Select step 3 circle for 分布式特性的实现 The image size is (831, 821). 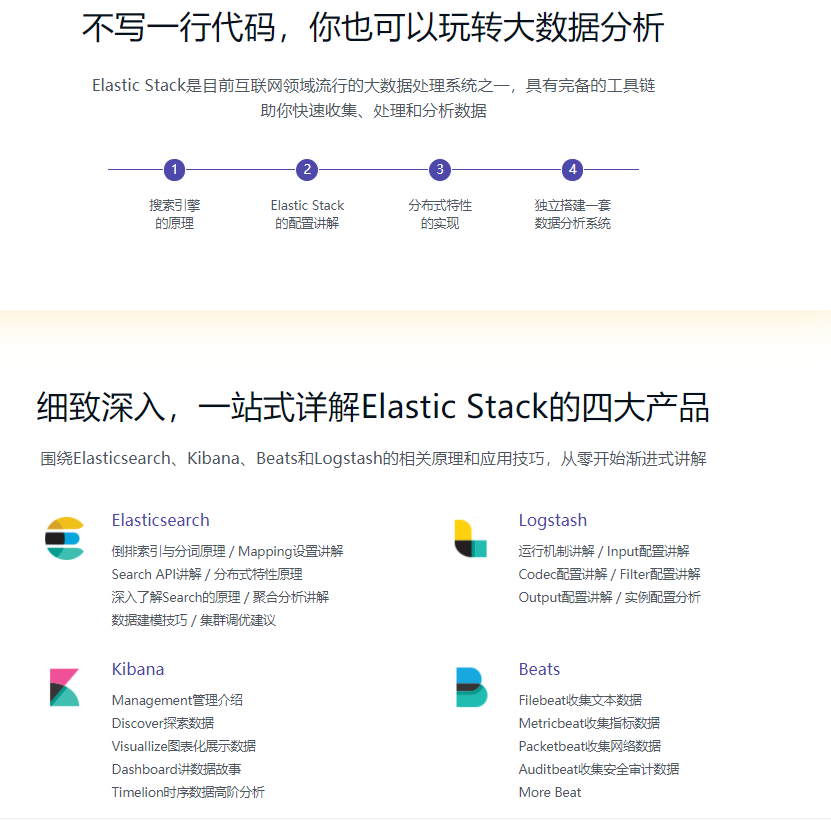(x=440, y=170)
